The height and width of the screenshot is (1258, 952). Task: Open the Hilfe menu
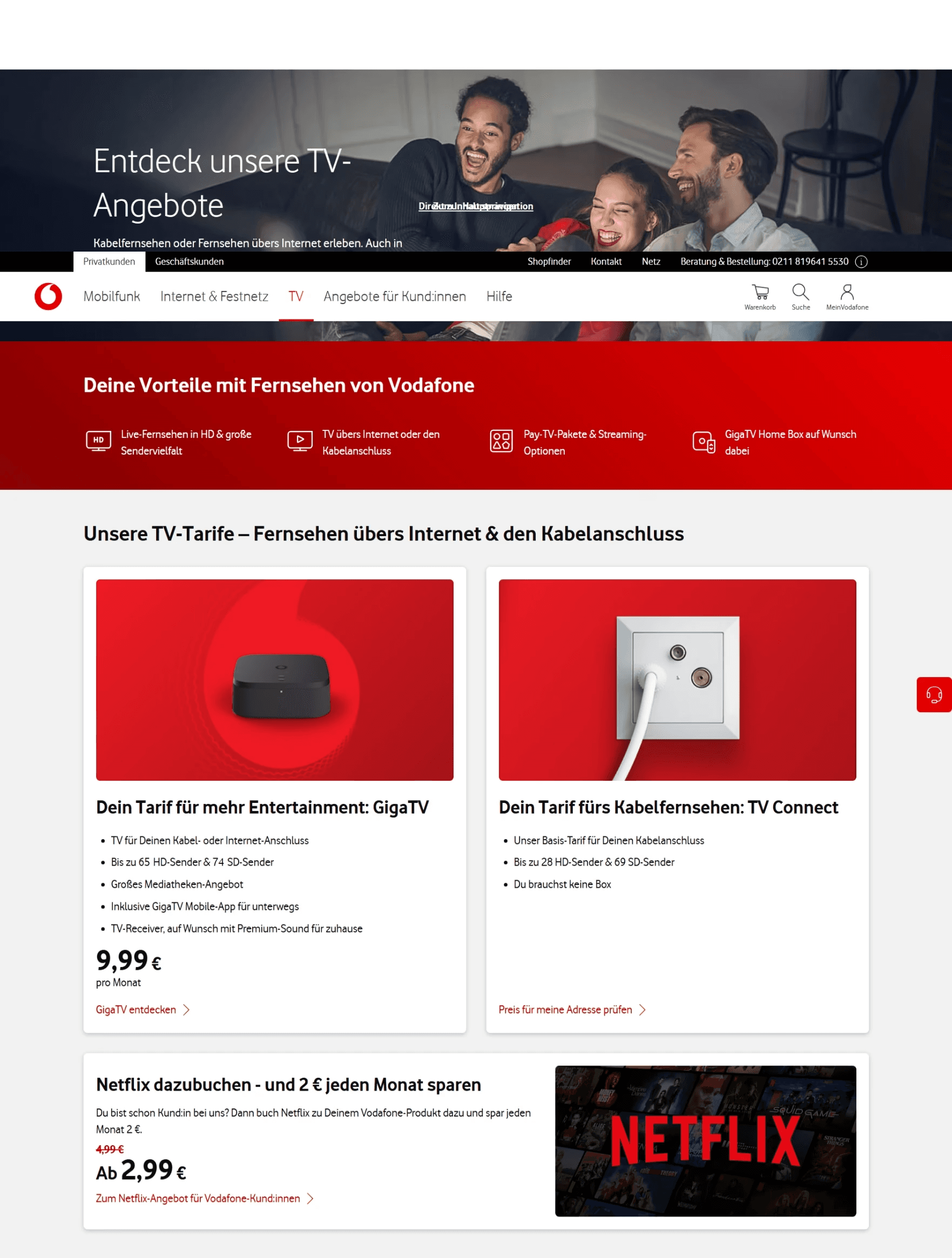pyautogui.click(x=499, y=296)
